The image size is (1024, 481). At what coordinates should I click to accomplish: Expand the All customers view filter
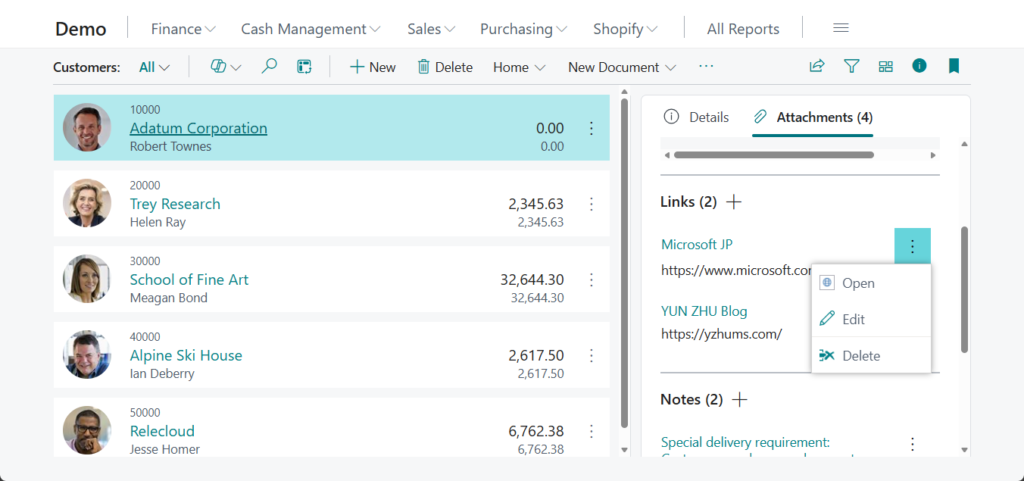pos(154,67)
